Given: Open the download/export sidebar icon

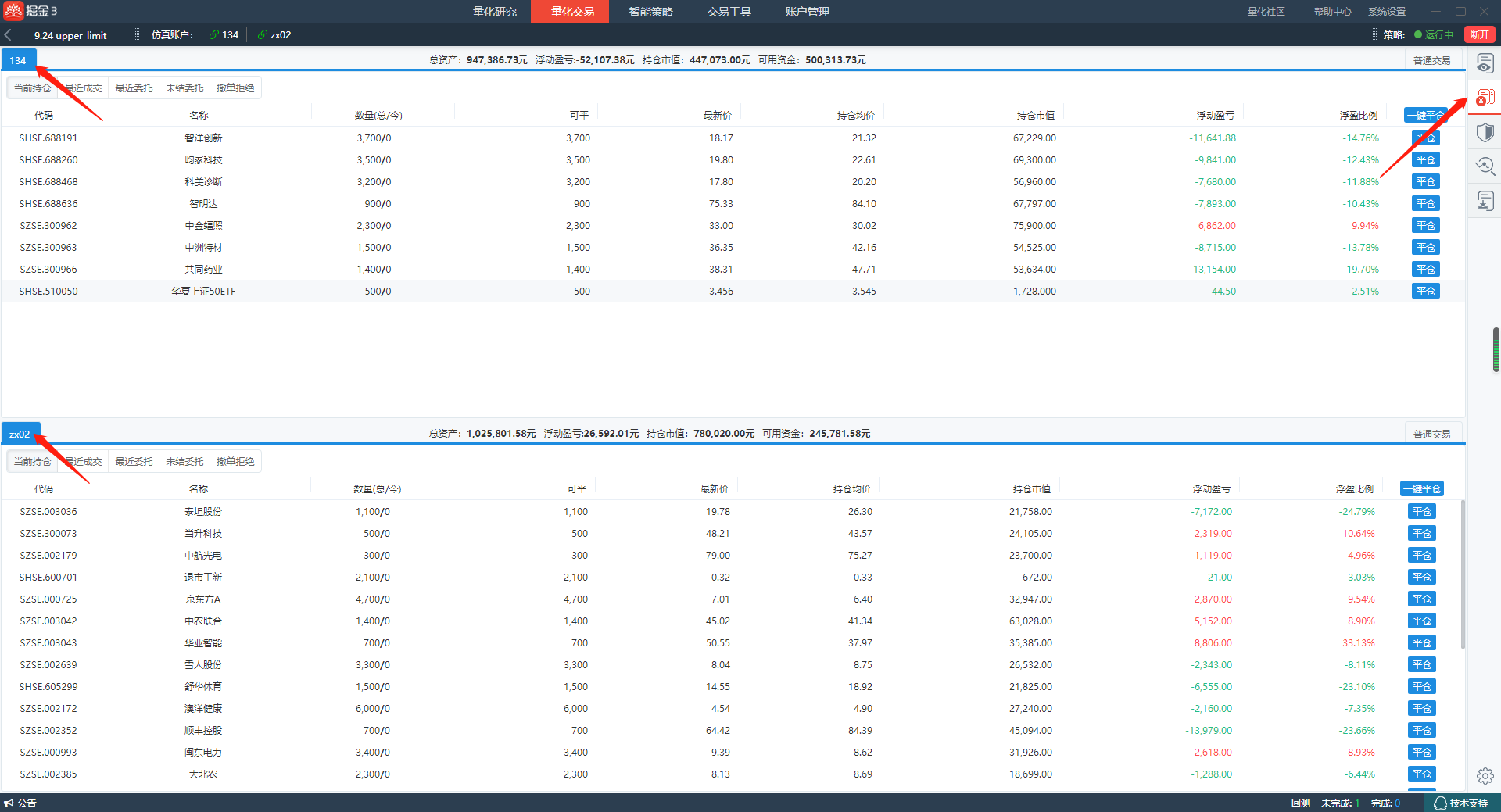Looking at the screenshot, I should coord(1485,201).
